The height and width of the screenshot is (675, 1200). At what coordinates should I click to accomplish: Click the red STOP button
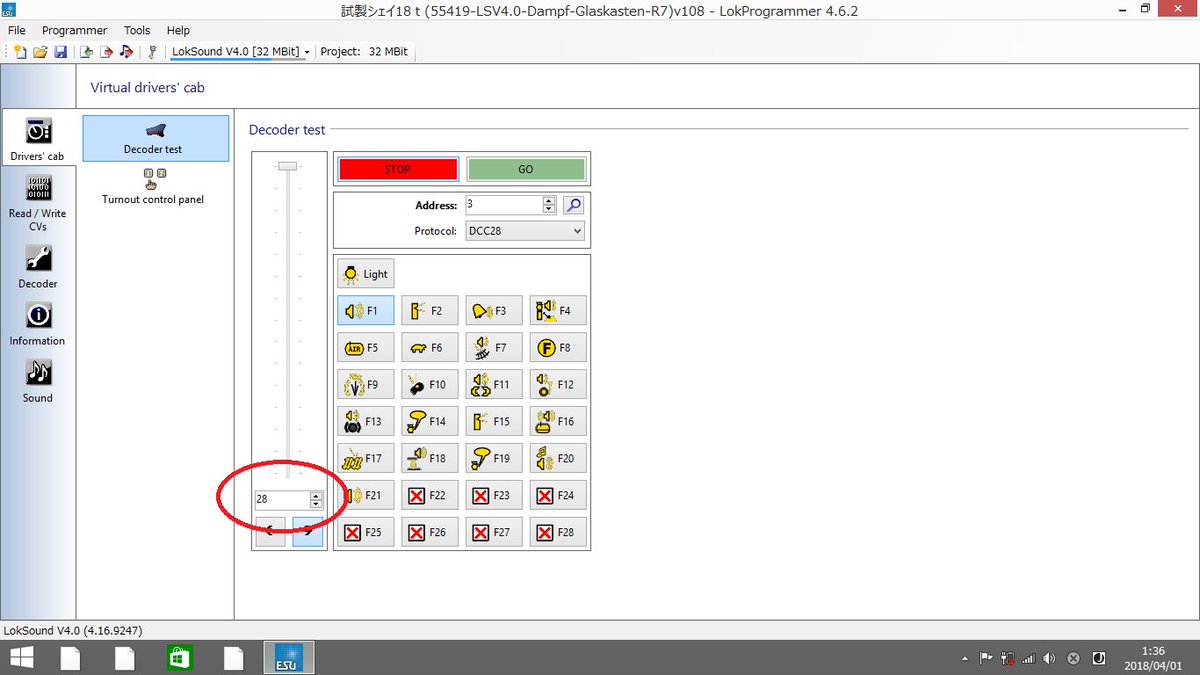pos(398,170)
